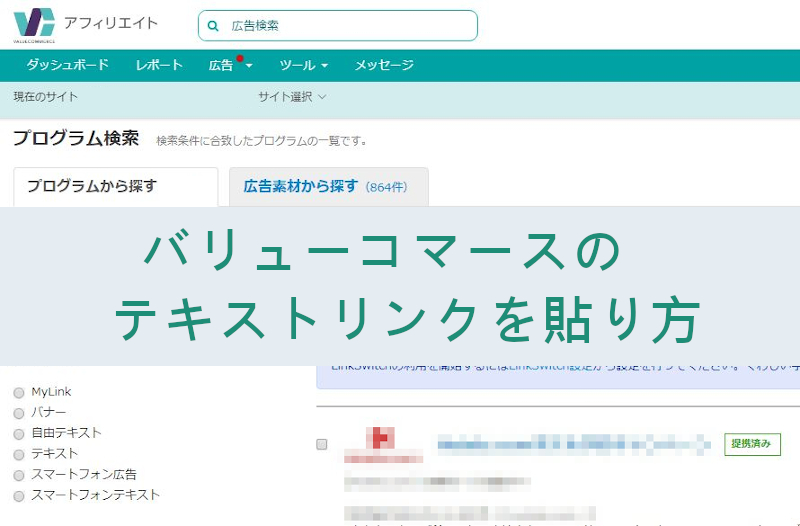Open the サイト選択 dropdown

pyautogui.click(x=292, y=96)
